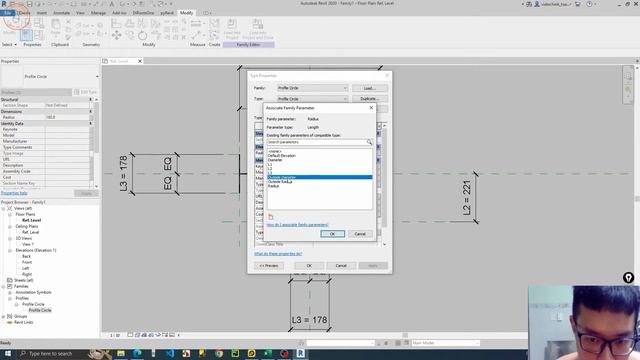Click the Groups node icon in the Project Browser
This screenshot has width=640, height=360.
pos(9,316)
